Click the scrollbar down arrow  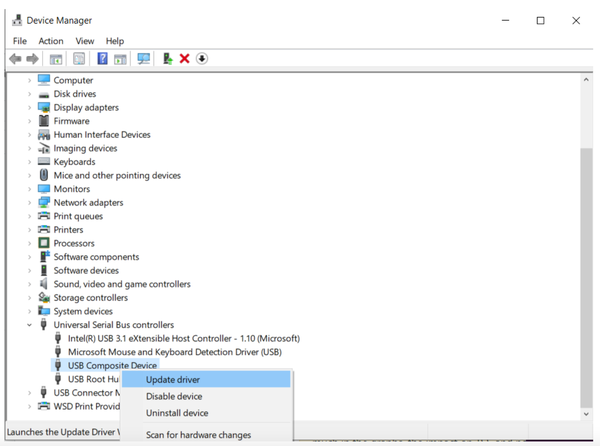[586, 414]
